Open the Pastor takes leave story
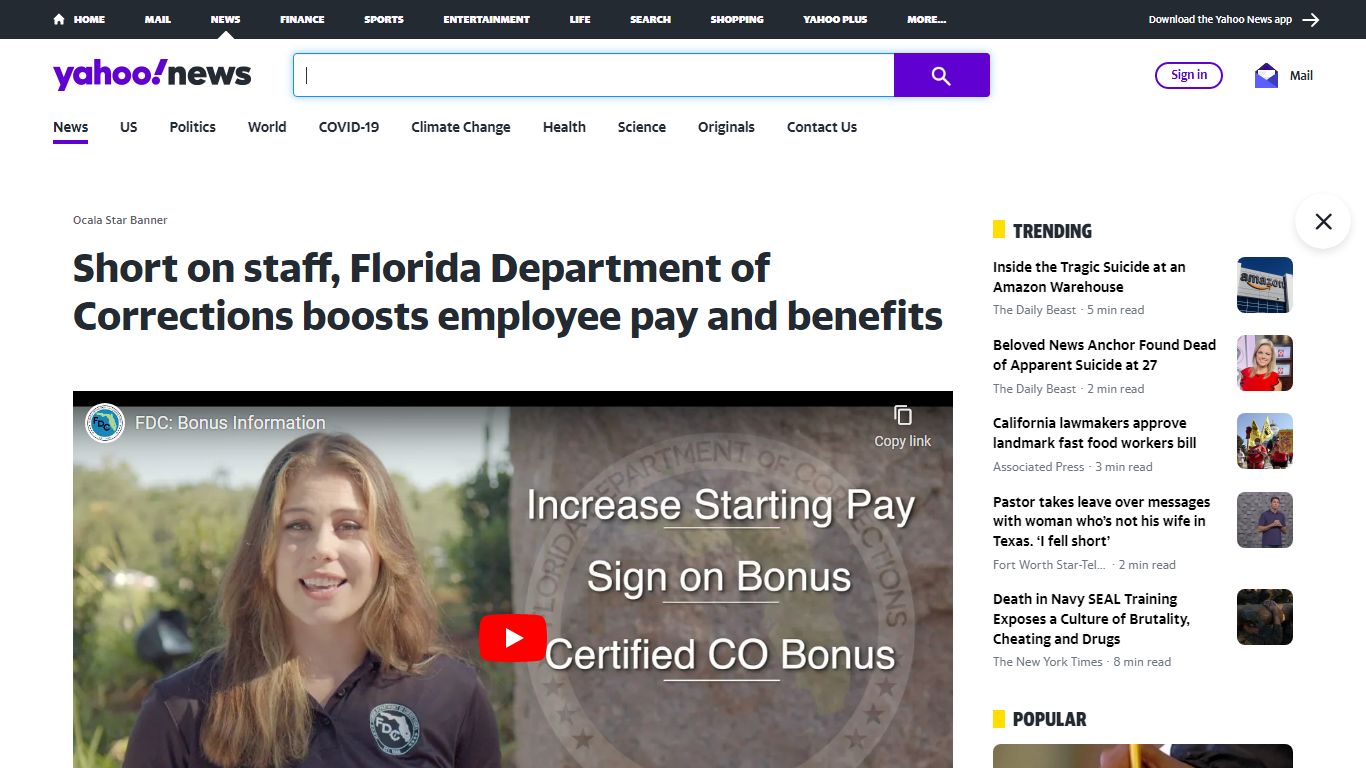The width and height of the screenshot is (1366, 768). coord(1101,521)
